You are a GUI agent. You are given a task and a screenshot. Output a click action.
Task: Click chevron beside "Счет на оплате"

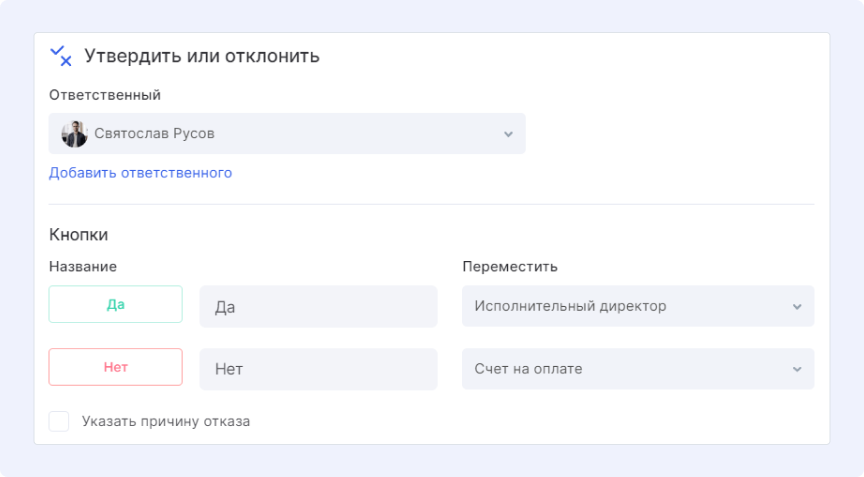[797, 369]
